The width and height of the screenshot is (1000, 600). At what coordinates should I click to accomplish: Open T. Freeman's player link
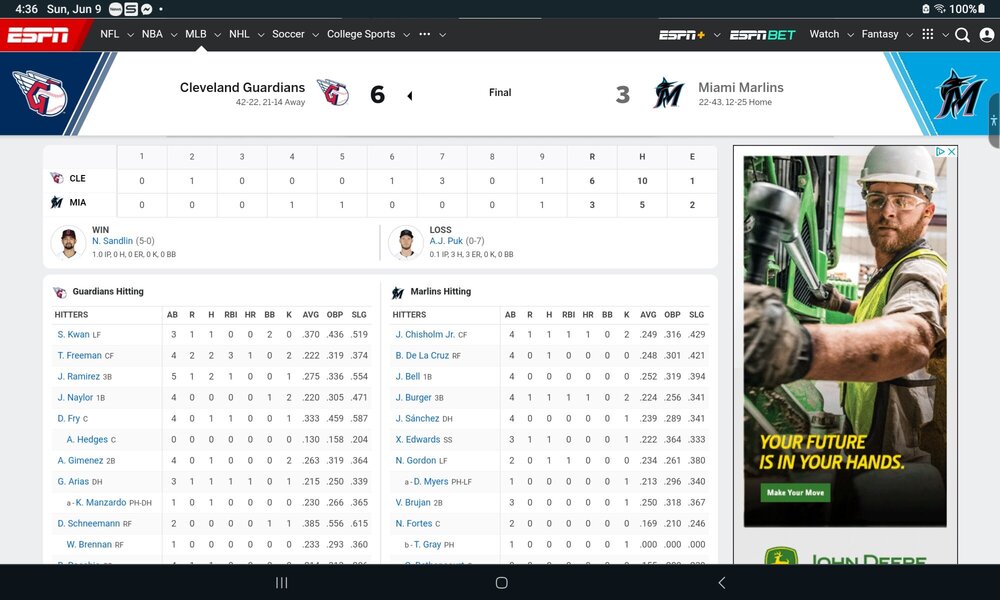tap(80, 355)
